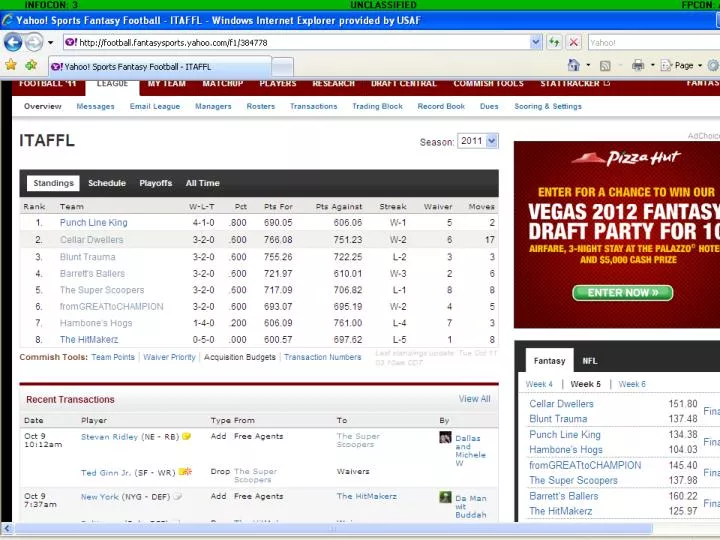
Task: Open the Trading Block link
Action: click(377, 107)
